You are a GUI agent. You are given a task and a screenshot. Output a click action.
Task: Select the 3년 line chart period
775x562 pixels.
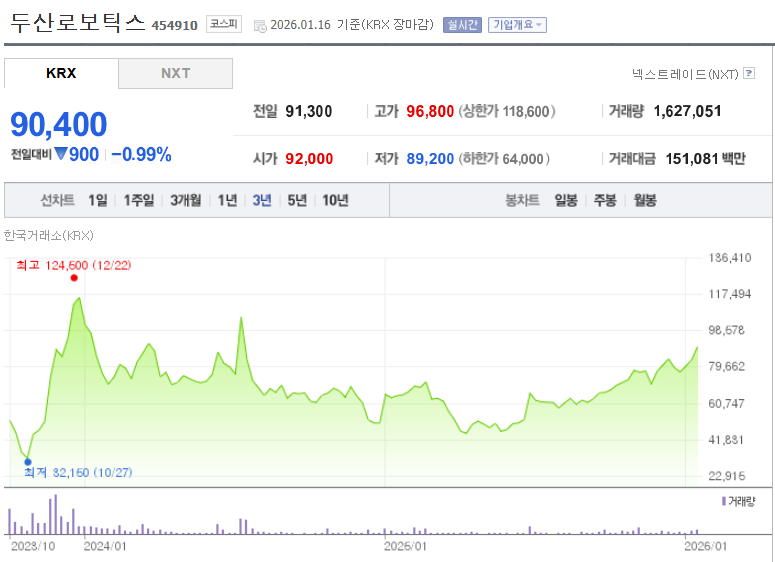coord(262,200)
